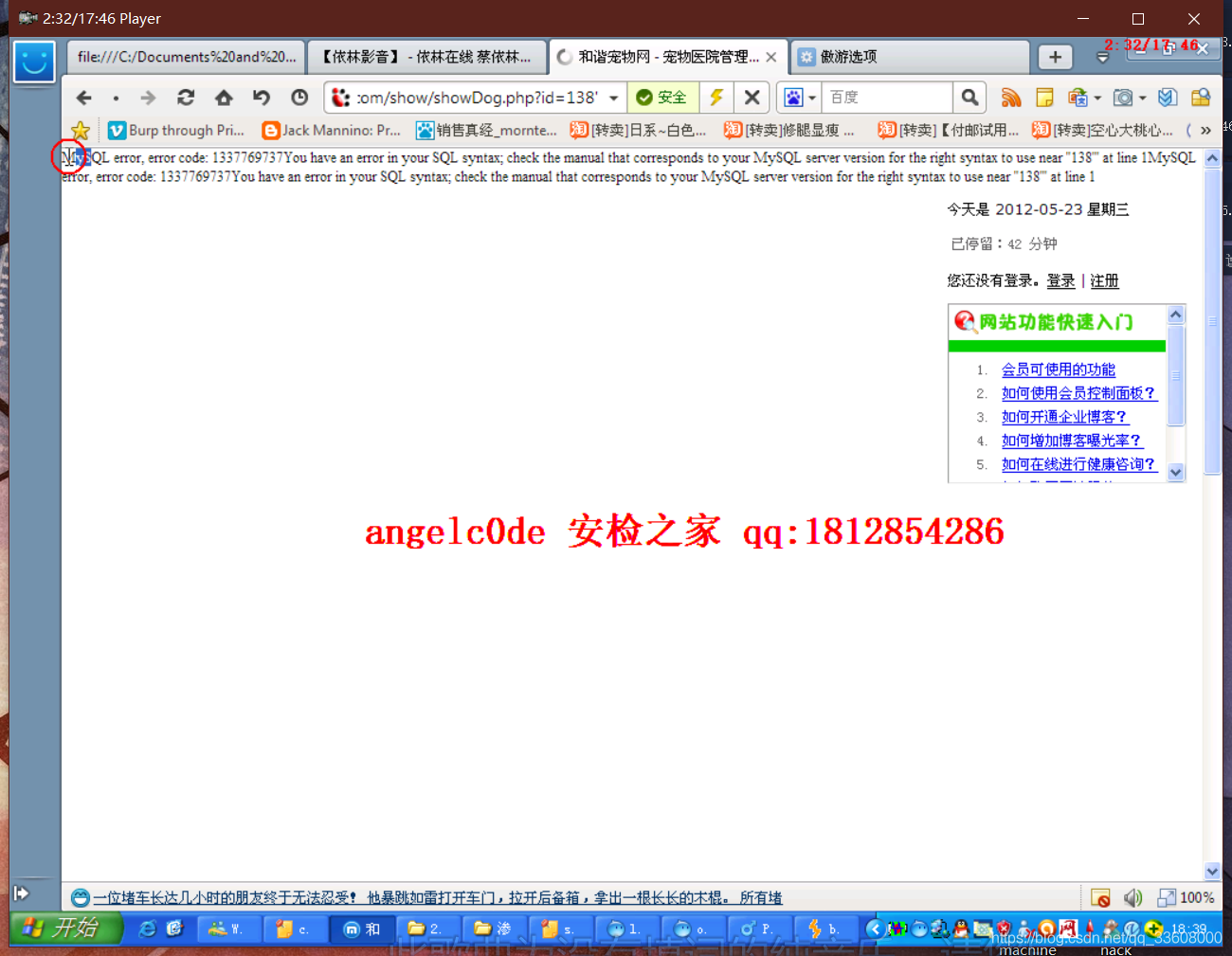The width and height of the screenshot is (1232, 956).
Task: Run the search with magnifier icon
Action: (969, 98)
